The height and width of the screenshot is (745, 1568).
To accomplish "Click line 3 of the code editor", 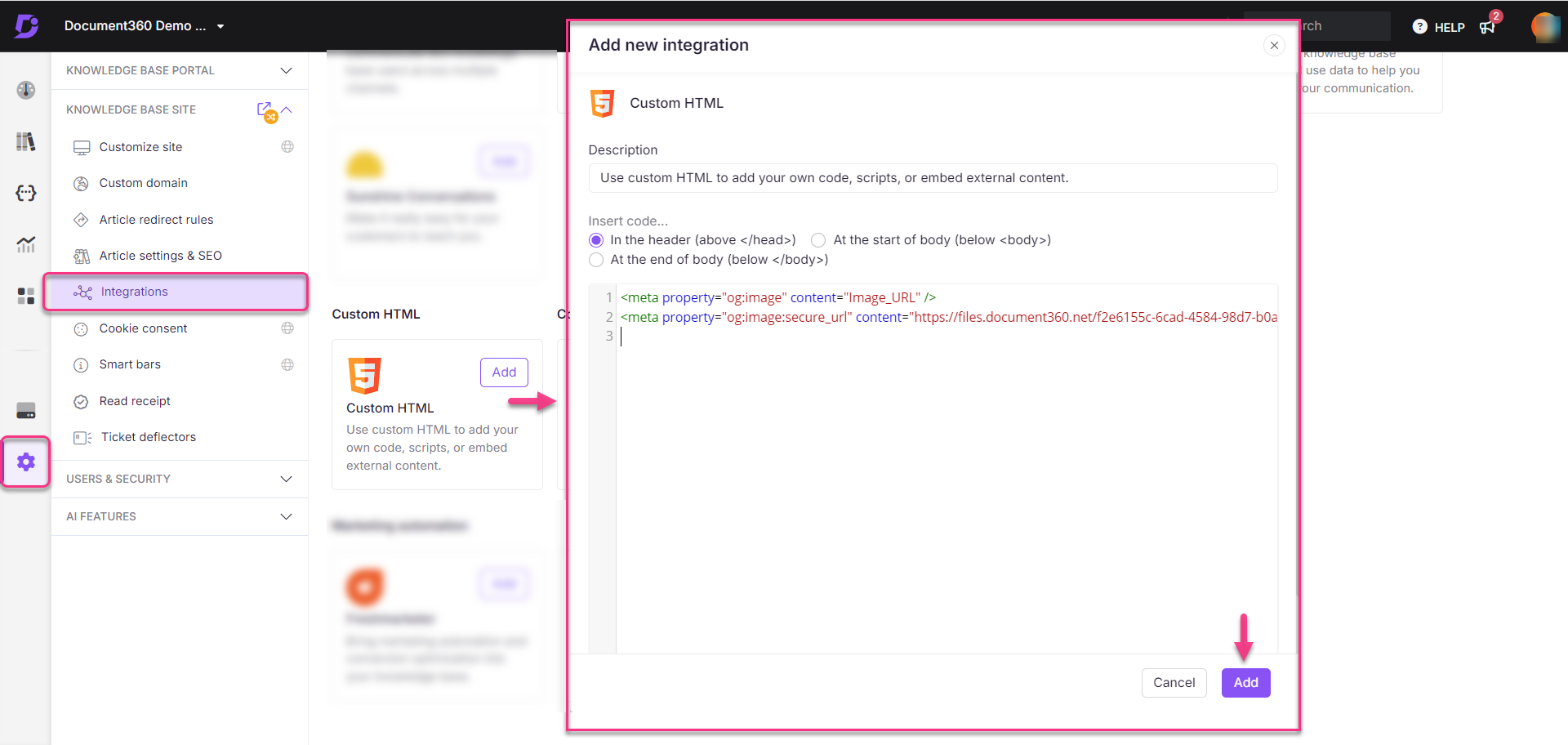I will coord(947,337).
